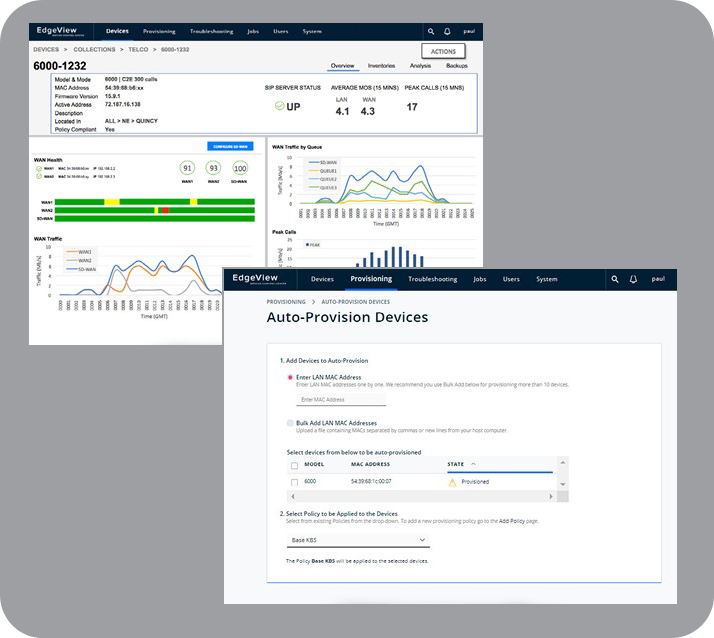Click the yellow warning icon beside Provisioned
Screen dimensions: 714x638
tap(452, 482)
